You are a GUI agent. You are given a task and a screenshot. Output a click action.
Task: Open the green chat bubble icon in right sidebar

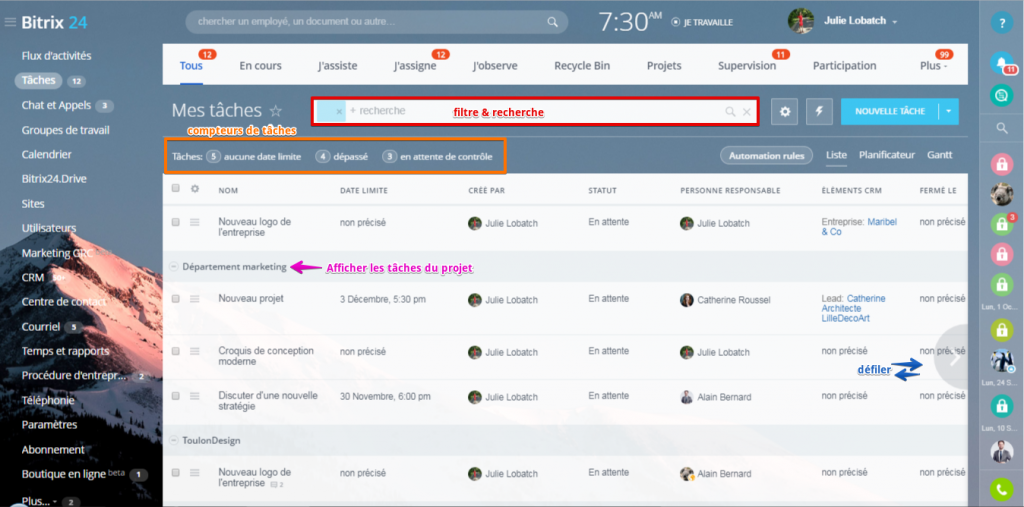point(1001,96)
